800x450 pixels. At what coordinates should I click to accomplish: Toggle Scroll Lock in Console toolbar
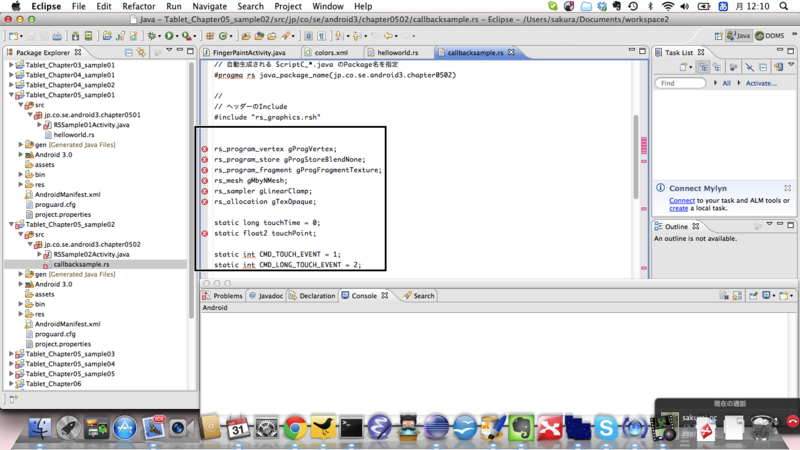pyautogui.click(x=737, y=295)
